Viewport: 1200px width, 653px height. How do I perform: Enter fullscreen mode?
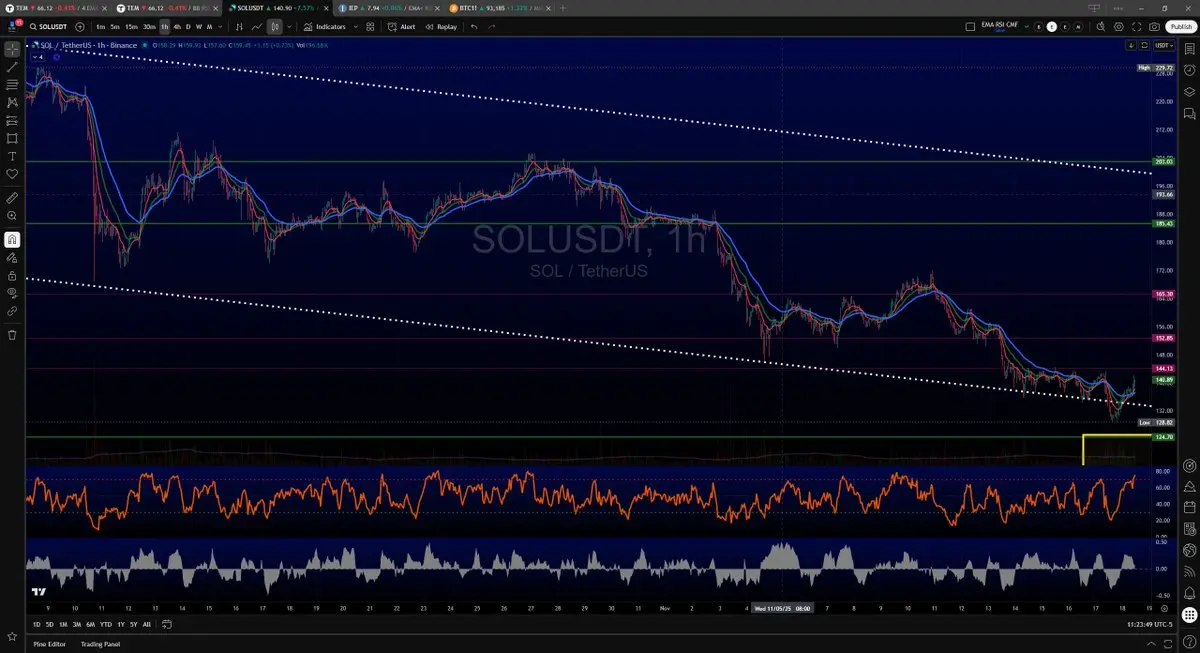pyautogui.click(x=1137, y=27)
